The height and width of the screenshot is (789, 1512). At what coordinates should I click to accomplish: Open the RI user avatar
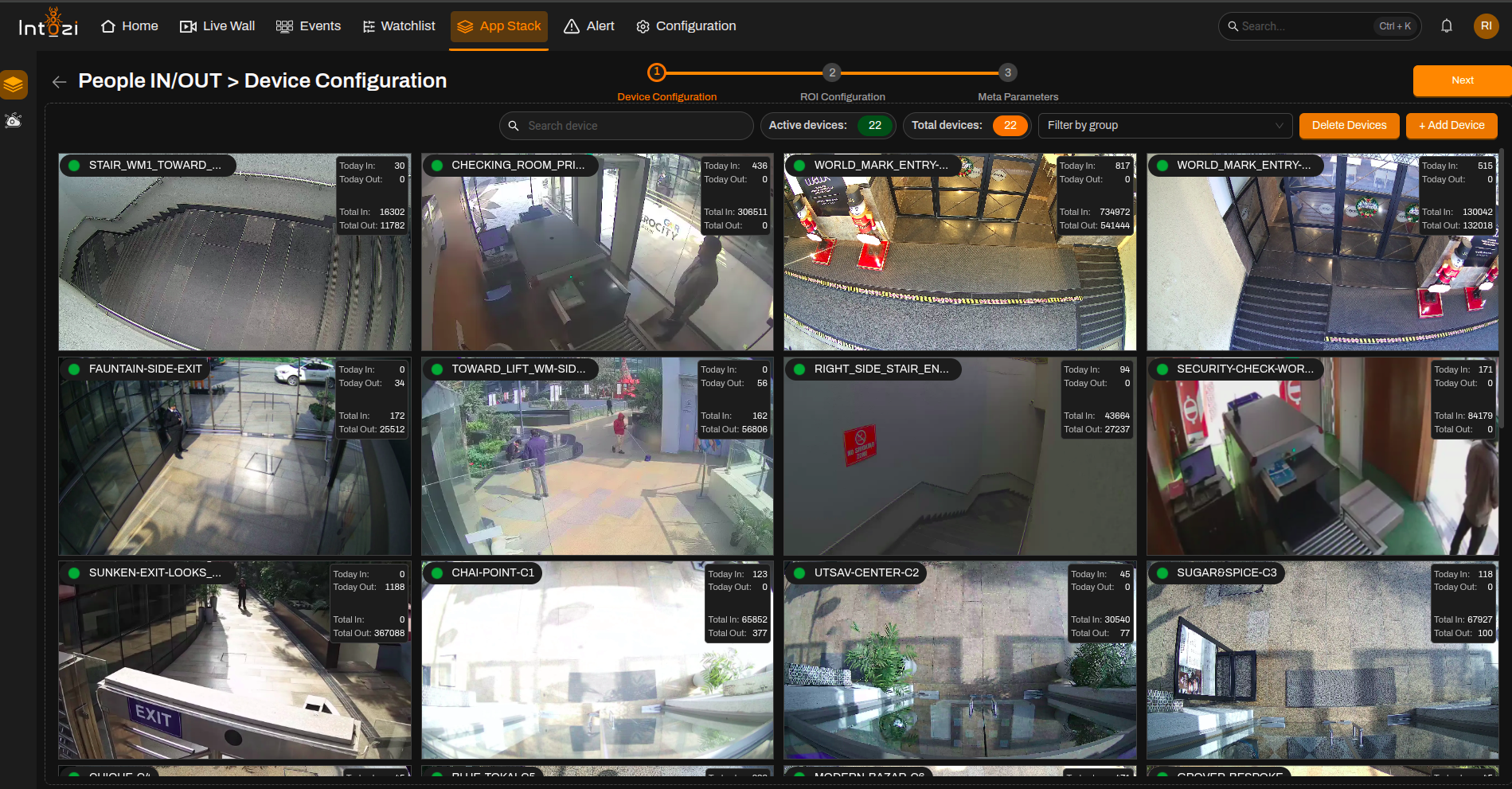(x=1486, y=26)
